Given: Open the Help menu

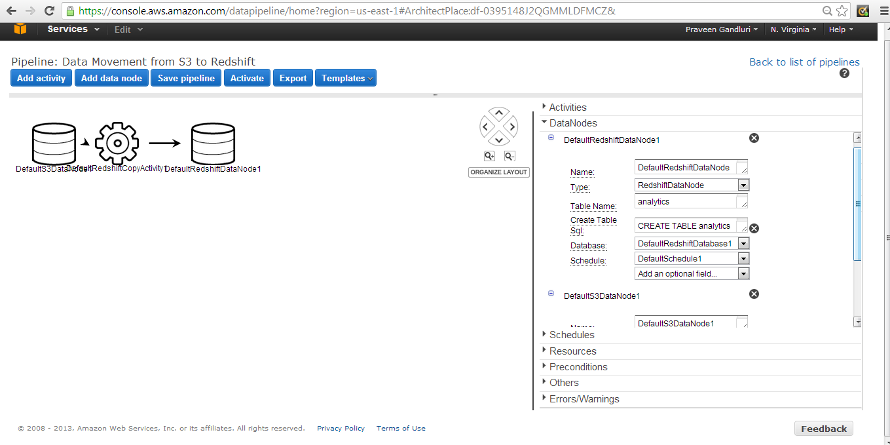Looking at the screenshot, I should (841, 30).
